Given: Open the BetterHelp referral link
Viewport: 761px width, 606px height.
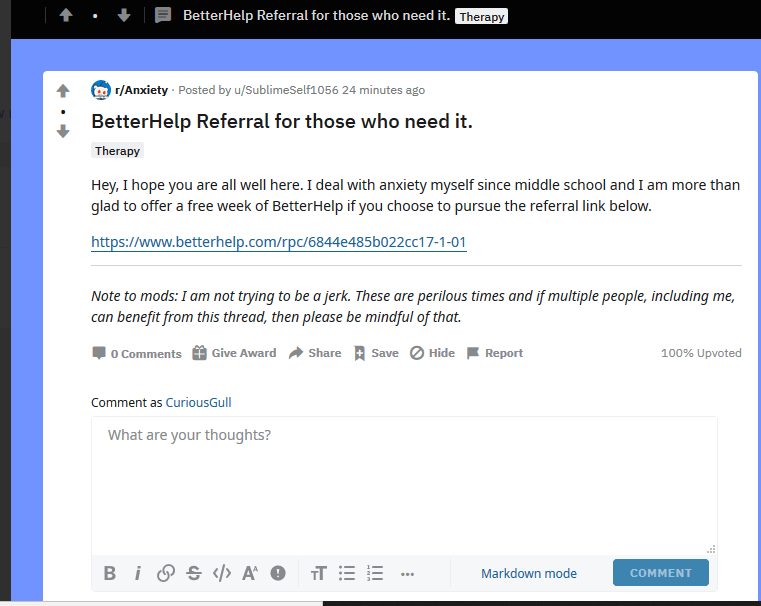Looking at the screenshot, I should (279, 242).
